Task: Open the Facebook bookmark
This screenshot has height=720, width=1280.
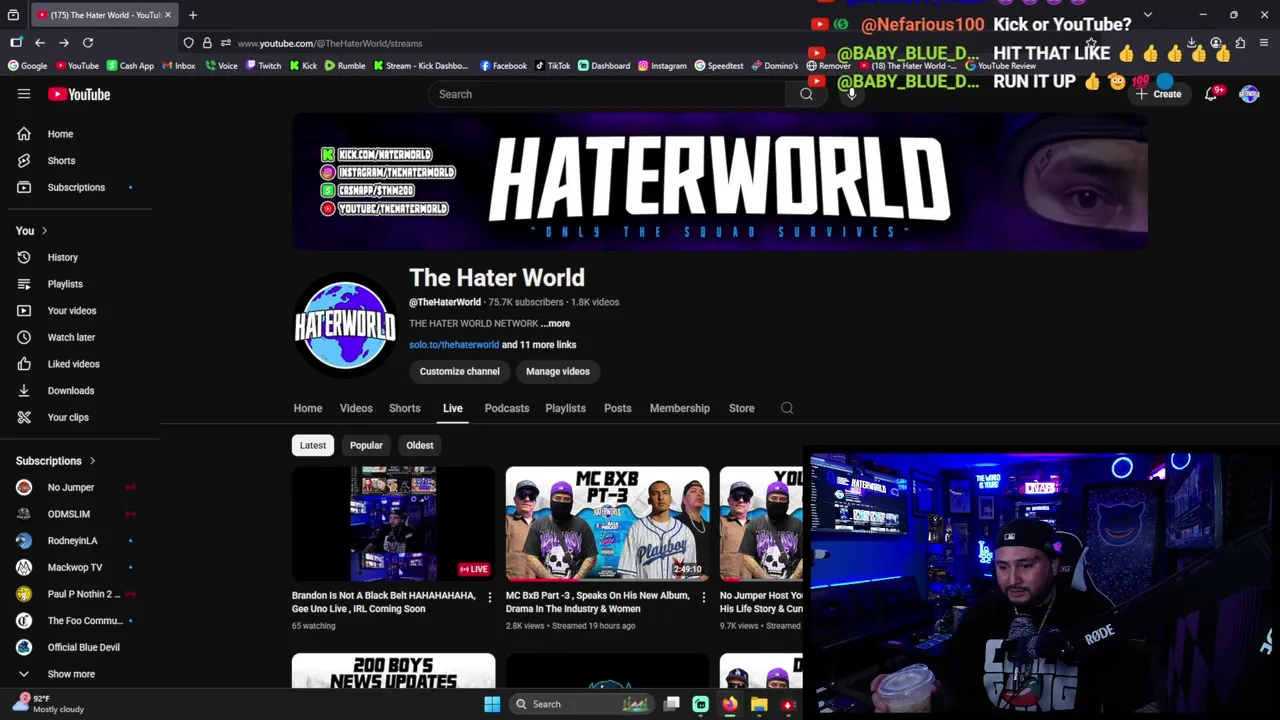Action: 503,66
